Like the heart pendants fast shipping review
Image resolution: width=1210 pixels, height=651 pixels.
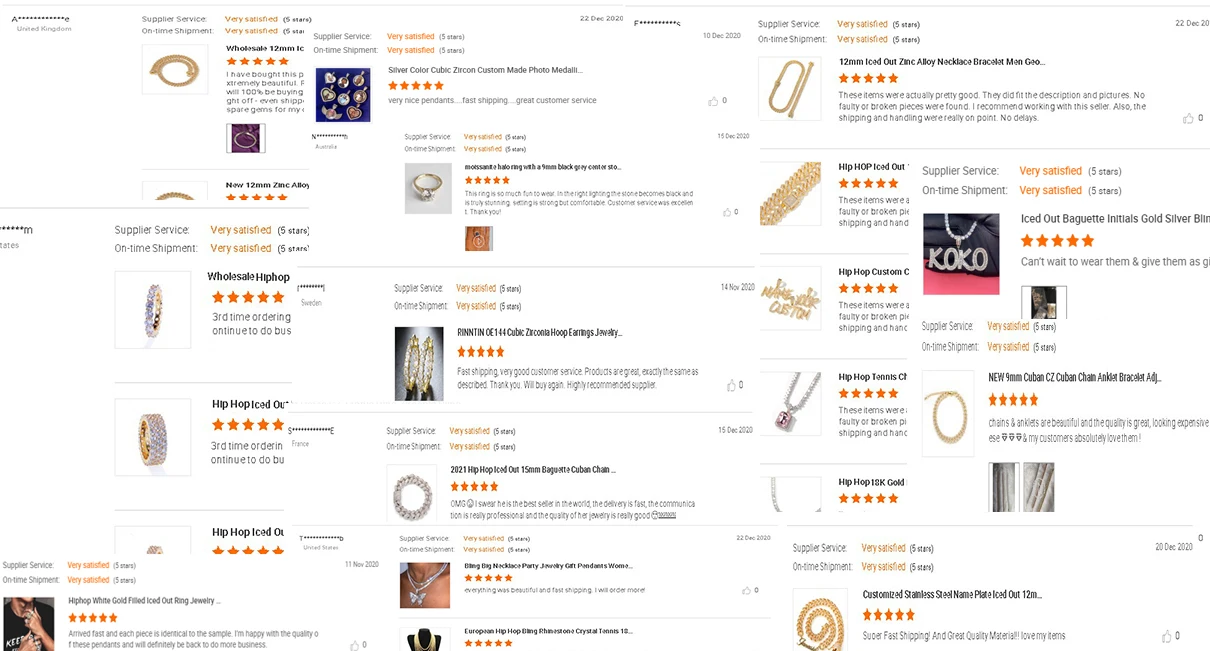[711, 101]
